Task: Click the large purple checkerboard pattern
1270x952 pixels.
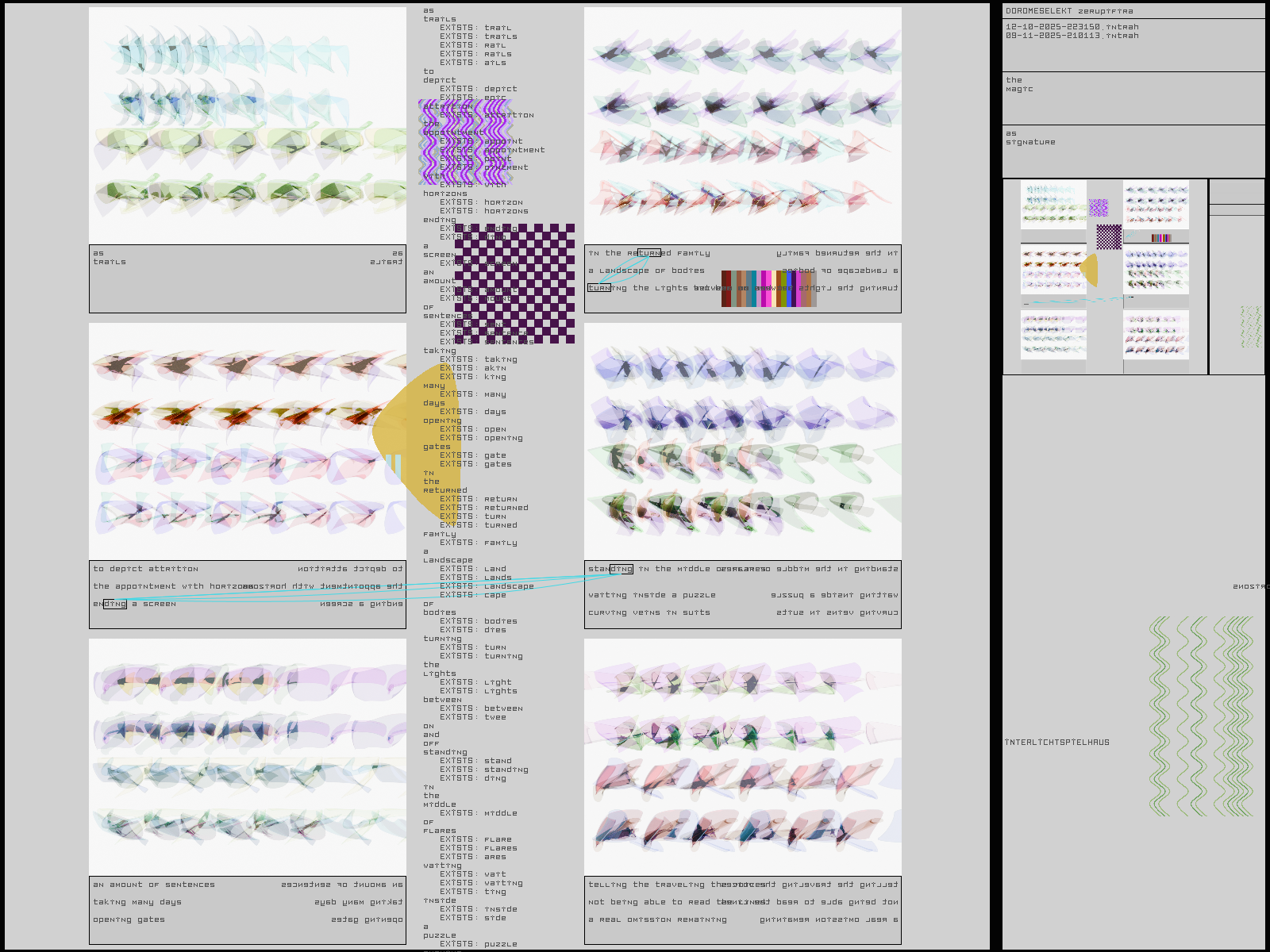Action: (x=514, y=283)
